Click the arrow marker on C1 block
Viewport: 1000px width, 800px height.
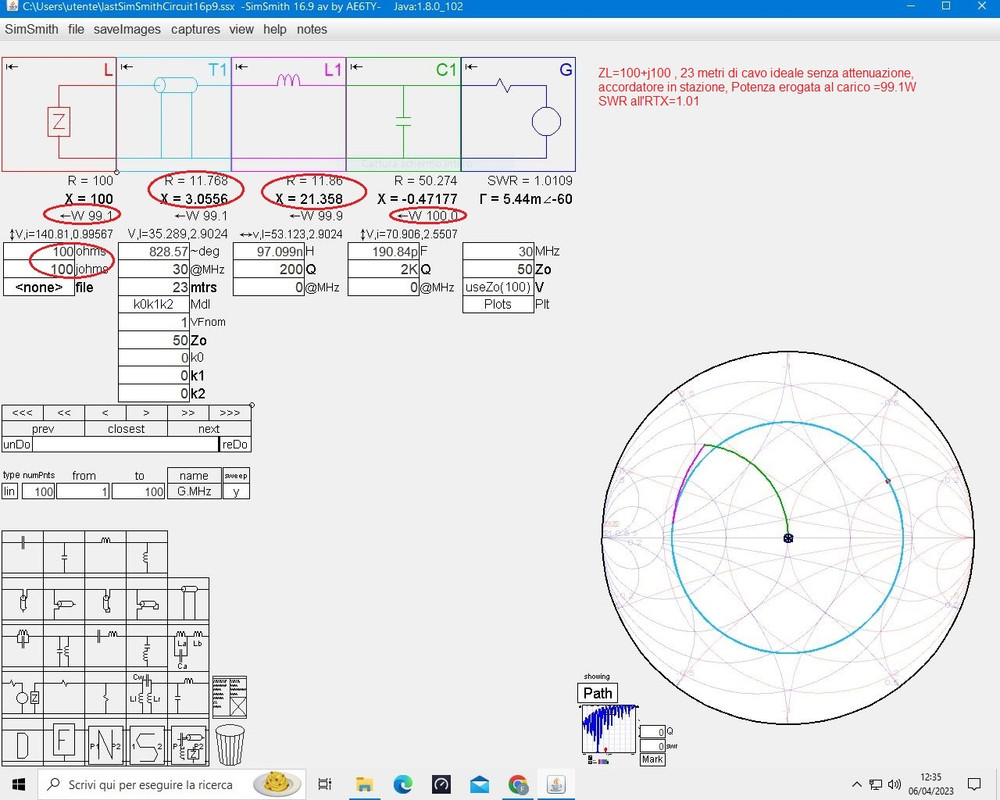pyautogui.click(x=357, y=66)
